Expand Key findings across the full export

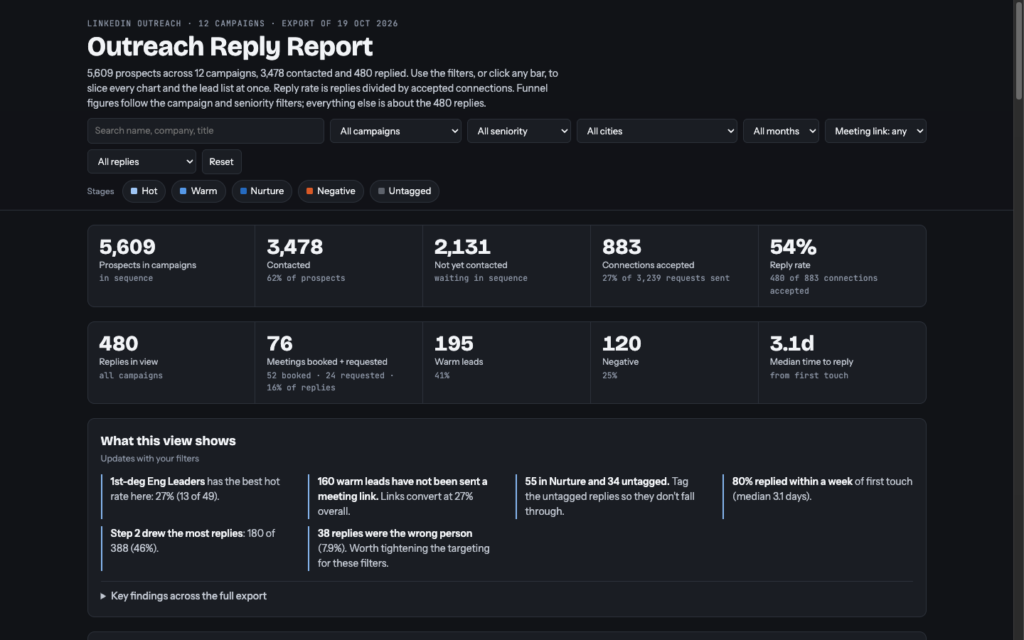pos(184,596)
